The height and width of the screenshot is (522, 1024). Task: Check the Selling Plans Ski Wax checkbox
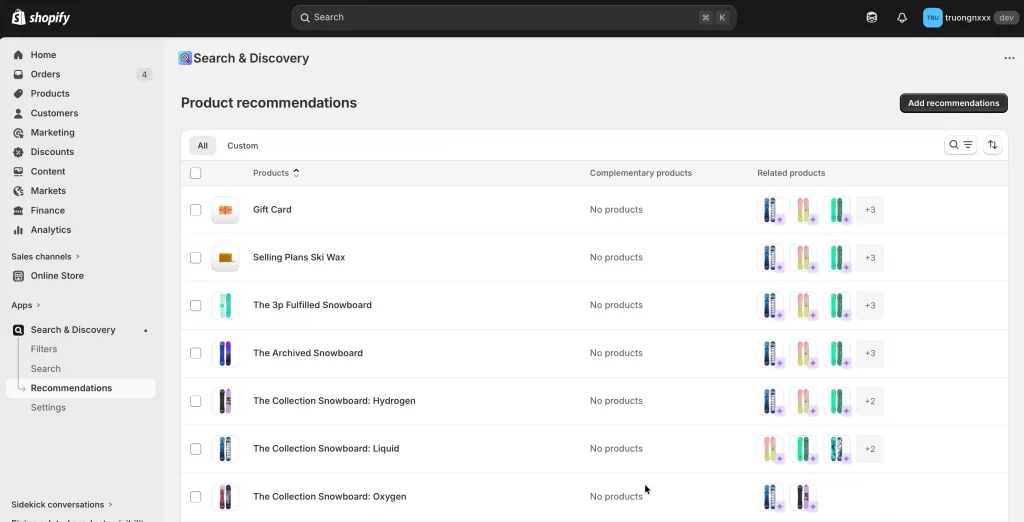pos(195,257)
